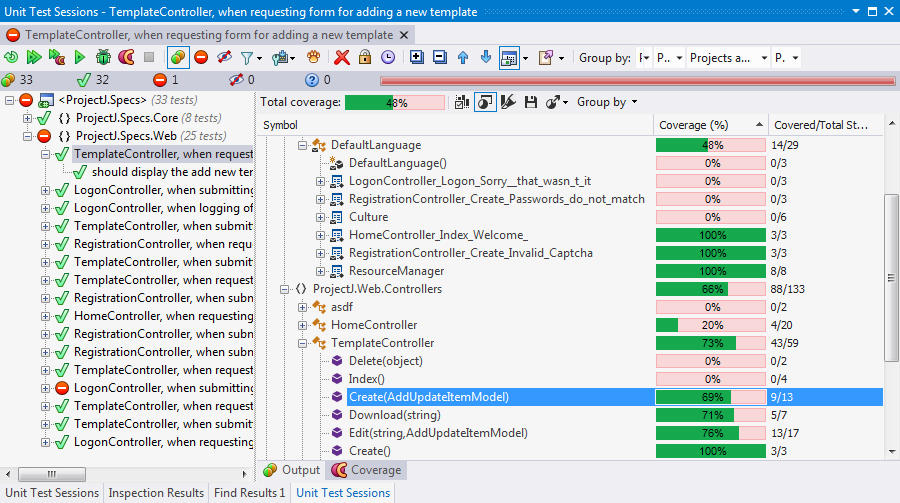
Task: Save the coverage snapshot with the floppy disk icon
Action: click(x=530, y=102)
